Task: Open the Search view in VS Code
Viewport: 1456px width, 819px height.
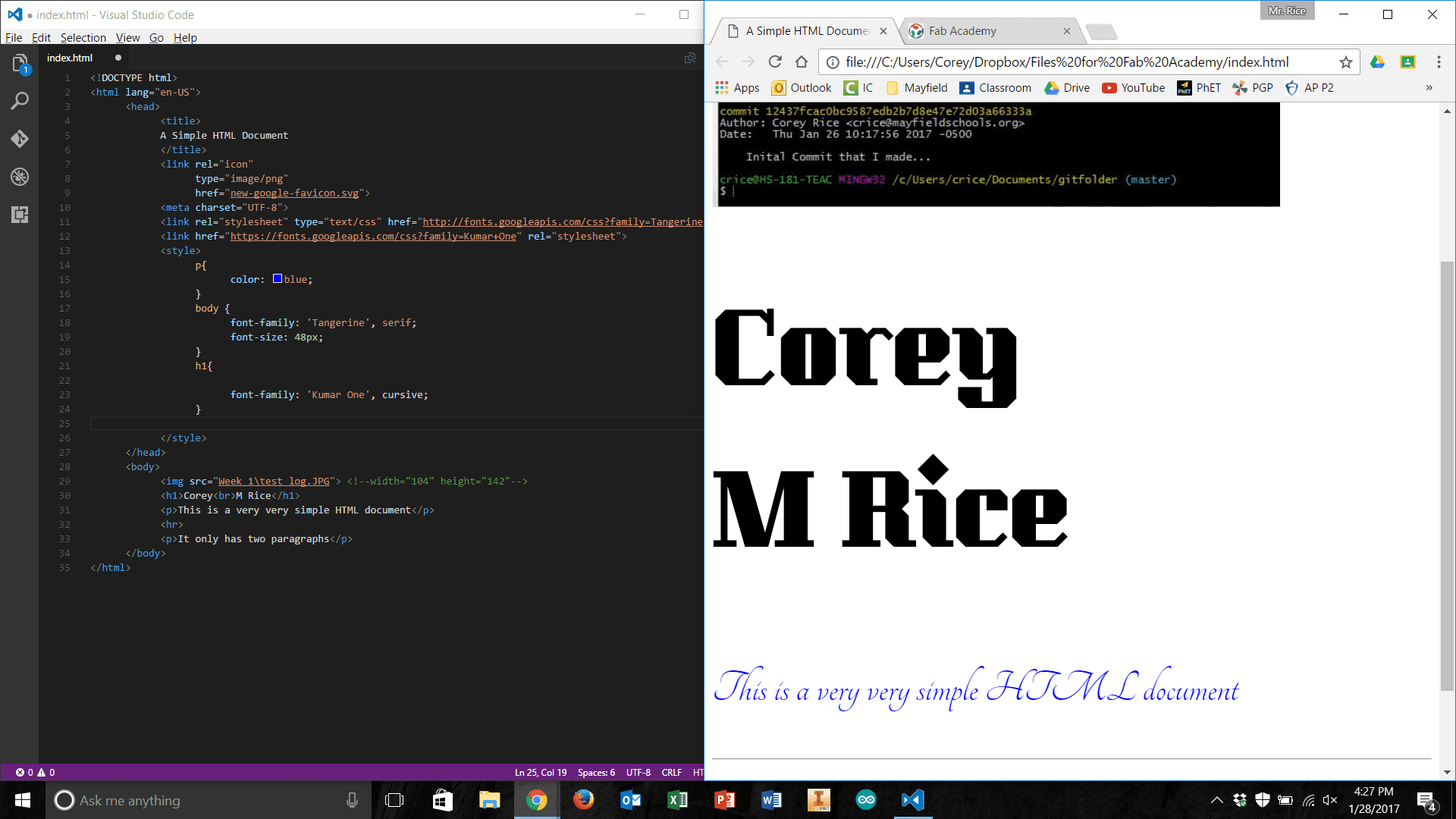Action: [20, 101]
